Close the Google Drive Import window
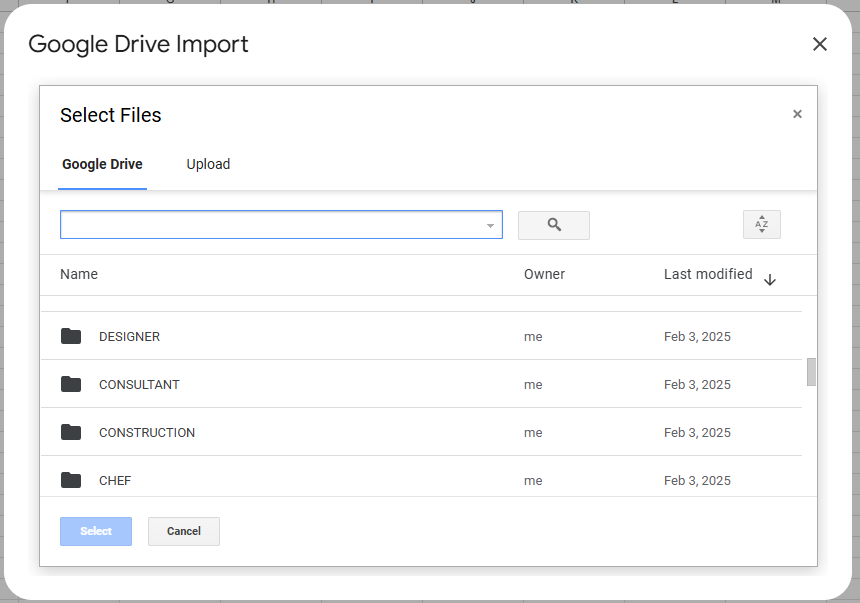Image resolution: width=860 pixels, height=603 pixels. [820, 44]
